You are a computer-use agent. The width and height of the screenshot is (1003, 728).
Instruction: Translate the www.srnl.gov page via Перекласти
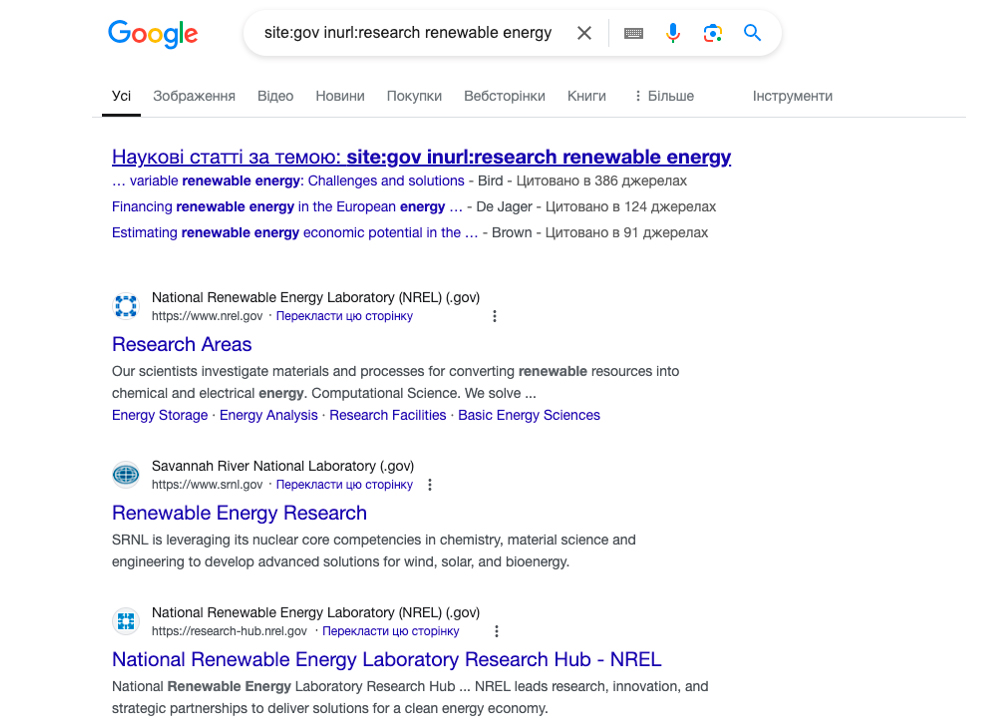(344, 485)
